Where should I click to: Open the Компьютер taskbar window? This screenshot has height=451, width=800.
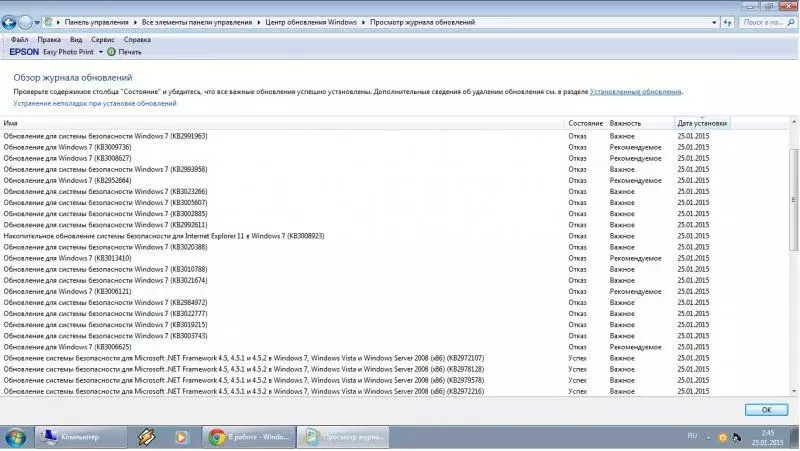pyautogui.click(x=81, y=437)
